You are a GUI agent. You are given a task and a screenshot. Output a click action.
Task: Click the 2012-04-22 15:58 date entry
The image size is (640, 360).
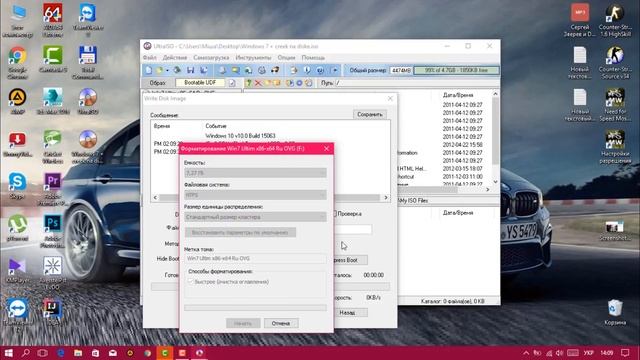(x=462, y=144)
